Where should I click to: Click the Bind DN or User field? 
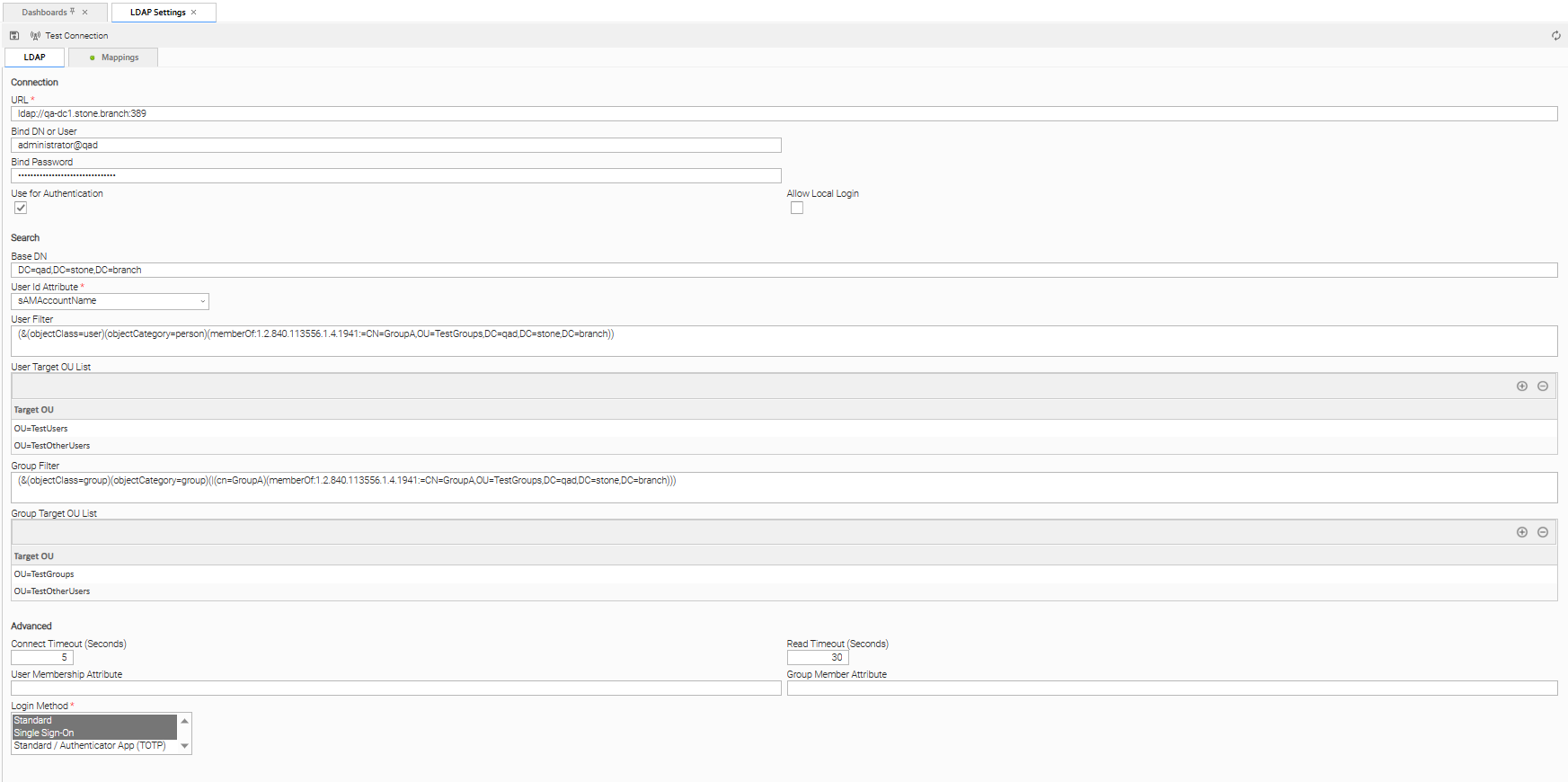[395, 146]
